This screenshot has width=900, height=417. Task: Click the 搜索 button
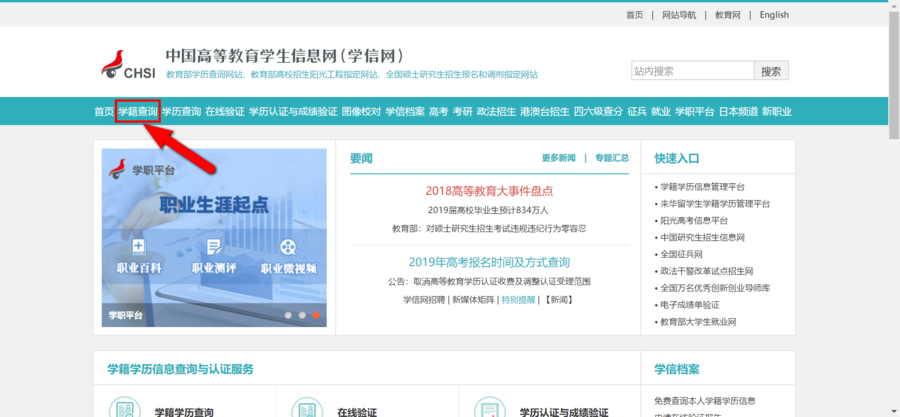pyautogui.click(x=771, y=71)
